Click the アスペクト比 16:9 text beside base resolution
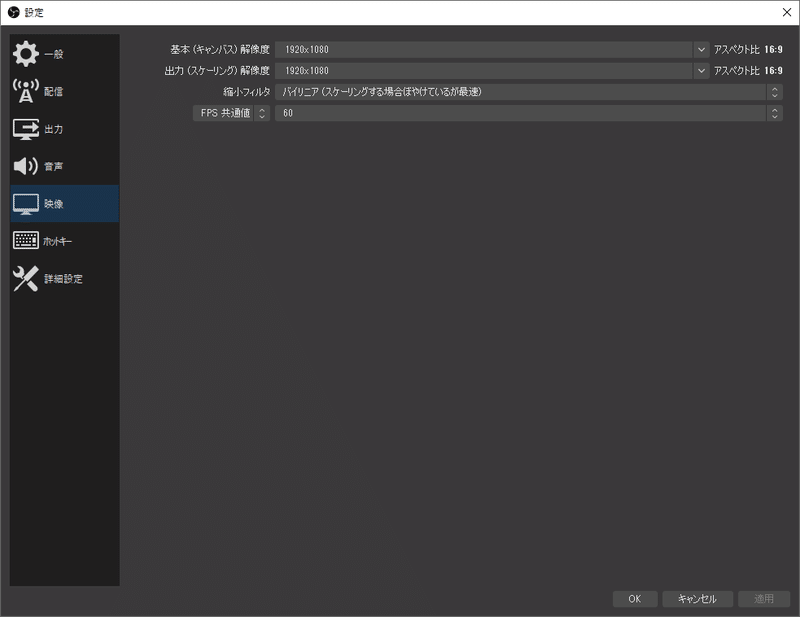 [x=748, y=50]
